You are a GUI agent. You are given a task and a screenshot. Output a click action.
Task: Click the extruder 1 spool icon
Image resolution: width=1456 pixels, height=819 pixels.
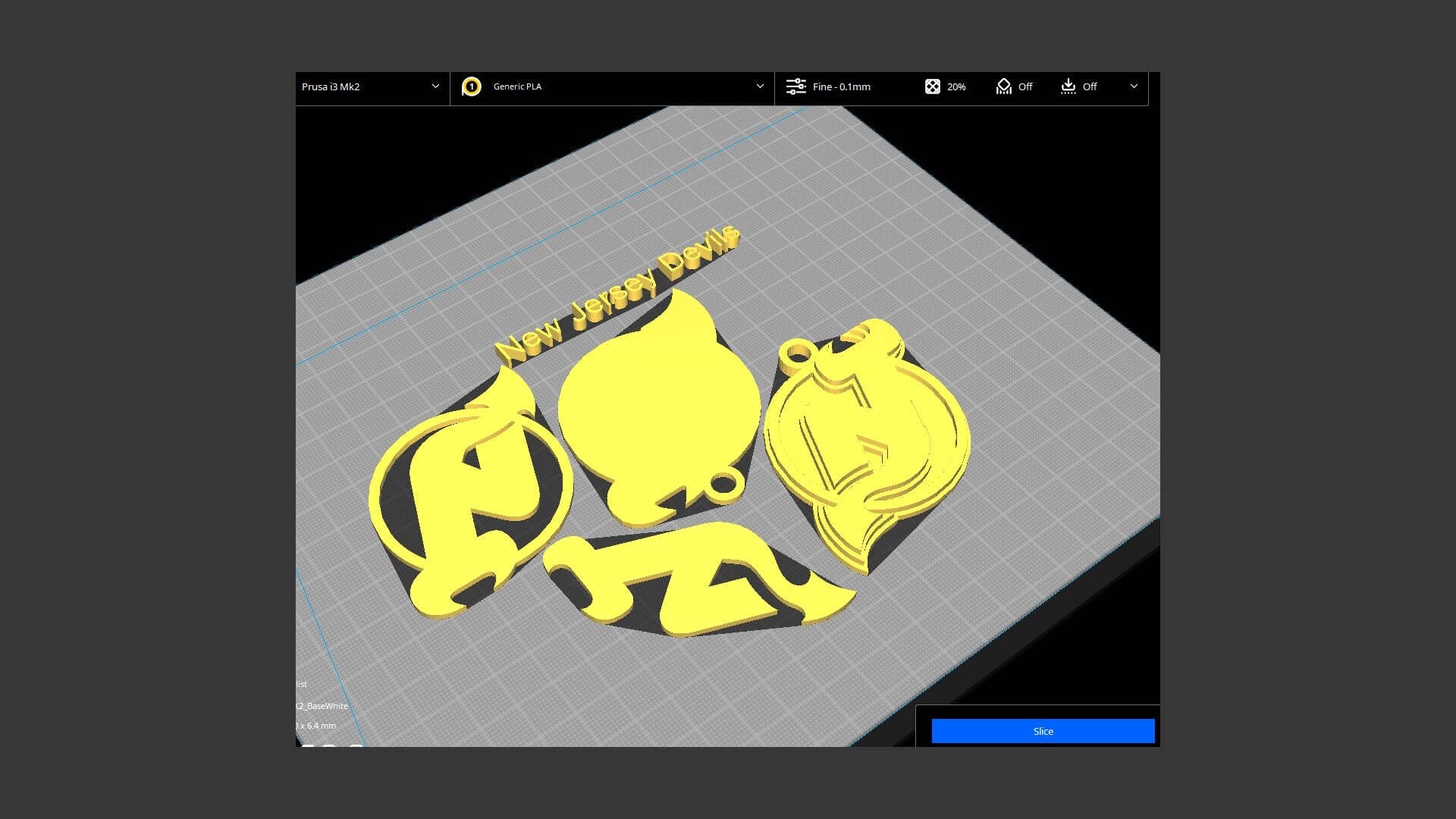pos(471,86)
